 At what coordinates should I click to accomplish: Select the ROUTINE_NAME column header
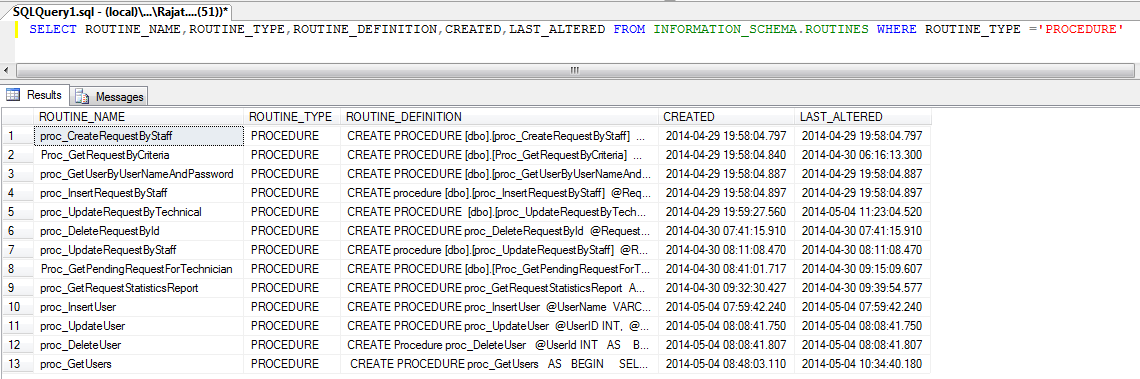coord(138,116)
